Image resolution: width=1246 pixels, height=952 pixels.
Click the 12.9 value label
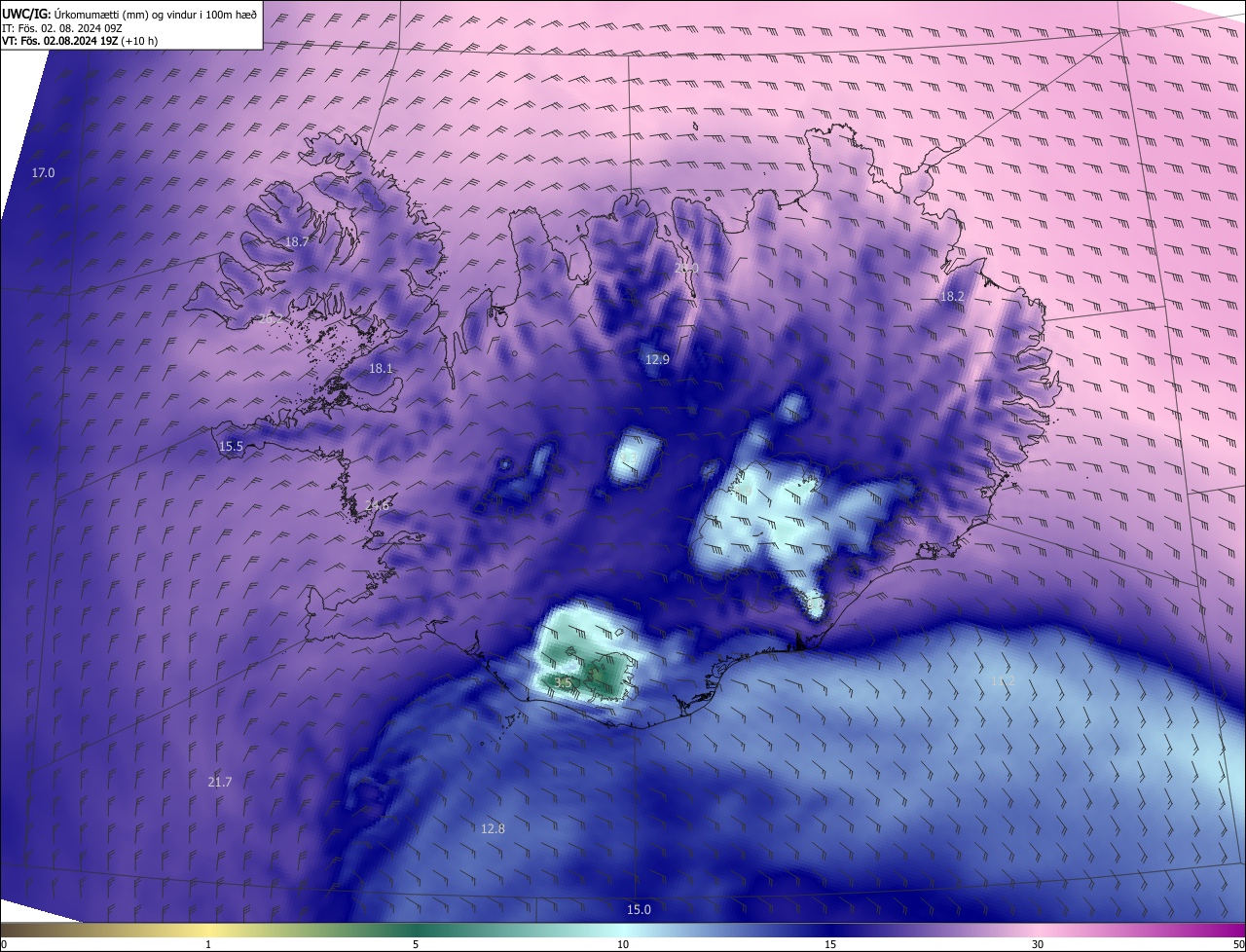[657, 360]
